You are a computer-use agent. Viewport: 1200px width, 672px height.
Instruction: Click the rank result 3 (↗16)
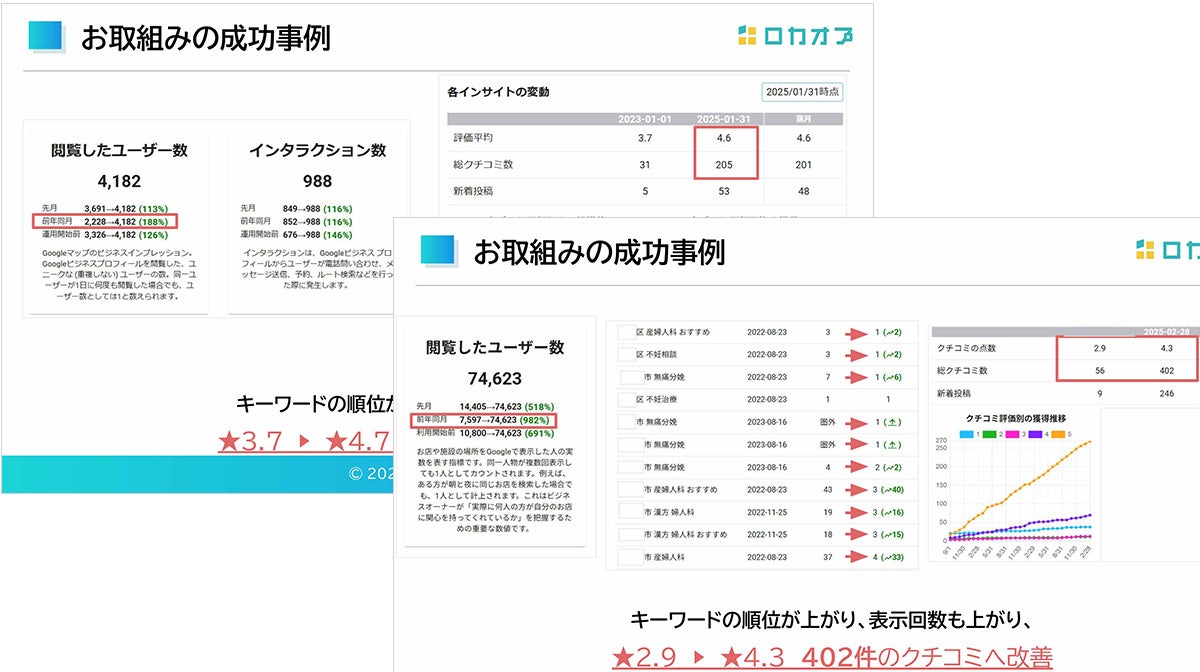coord(889,512)
